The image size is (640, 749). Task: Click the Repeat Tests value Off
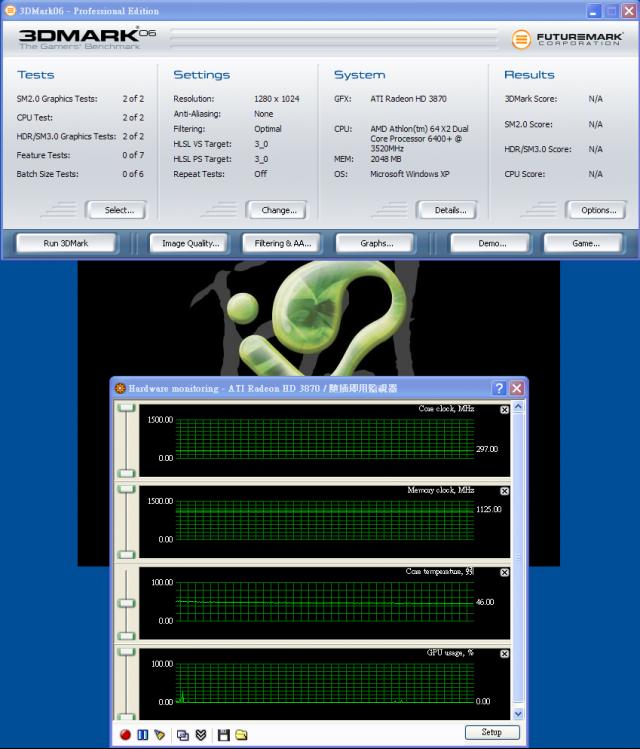(260, 174)
